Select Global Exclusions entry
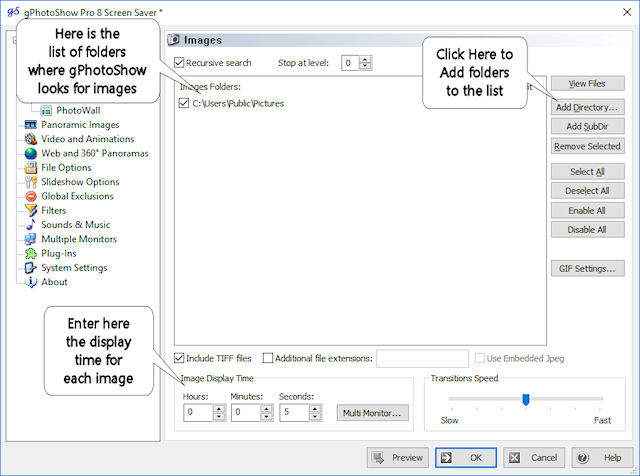Screen dimensions: 640x476 [x=77, y=196]
